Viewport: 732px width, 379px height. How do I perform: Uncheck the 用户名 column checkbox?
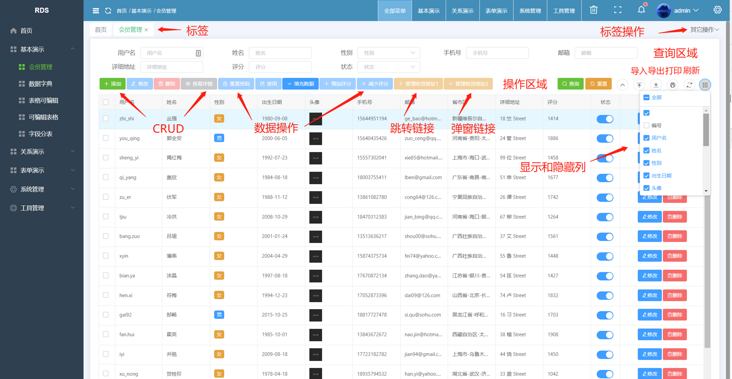[x=646, y=138]
